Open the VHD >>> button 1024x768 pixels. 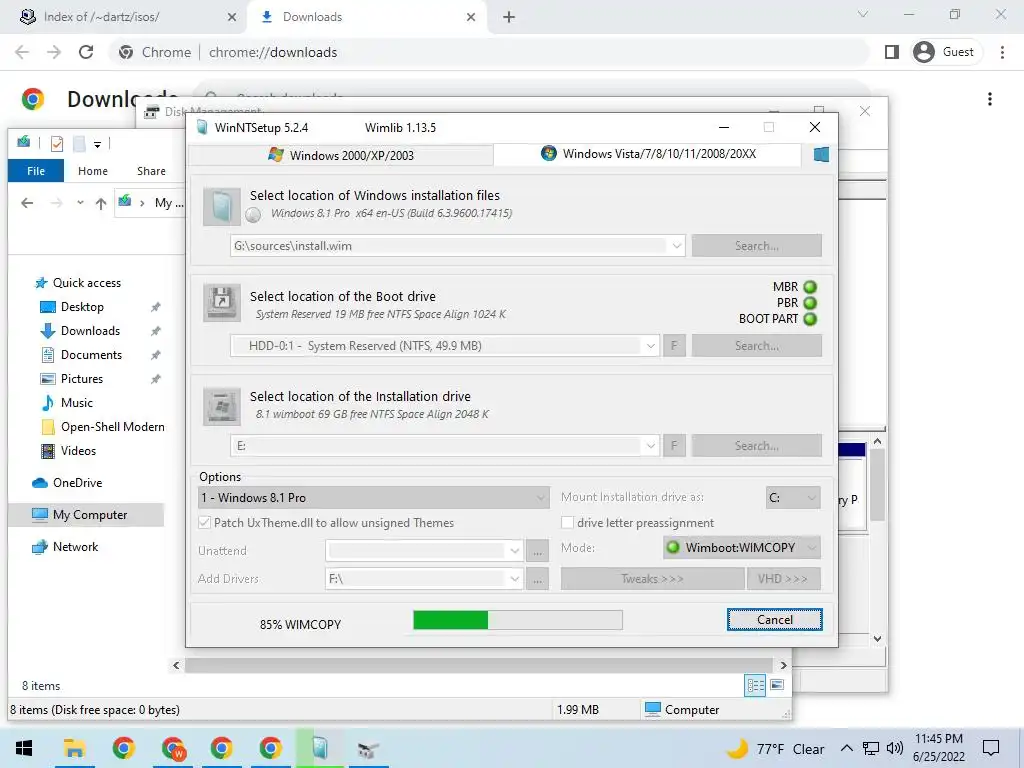click(x=783, y=579)
